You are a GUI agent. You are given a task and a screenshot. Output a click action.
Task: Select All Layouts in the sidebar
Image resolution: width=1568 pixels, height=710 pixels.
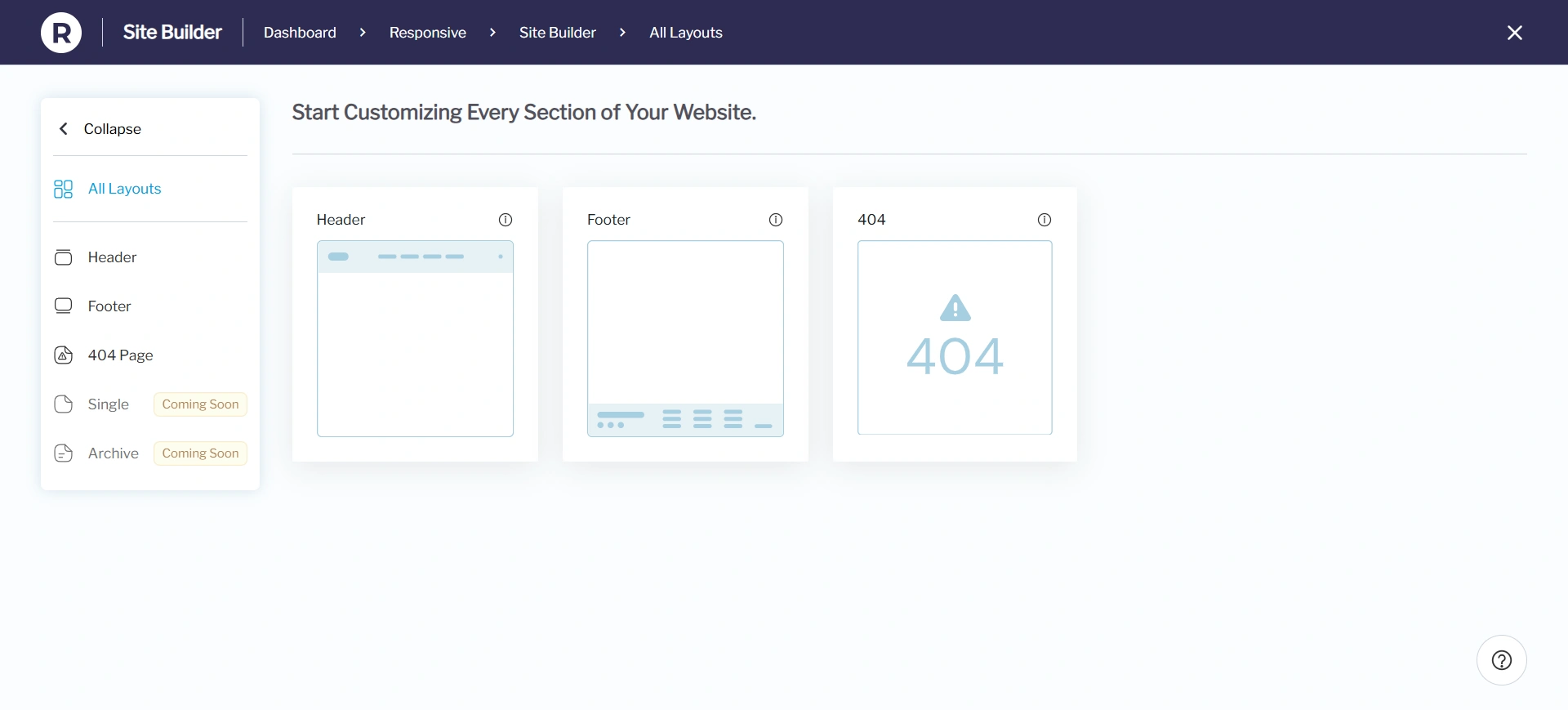[124, 189]
